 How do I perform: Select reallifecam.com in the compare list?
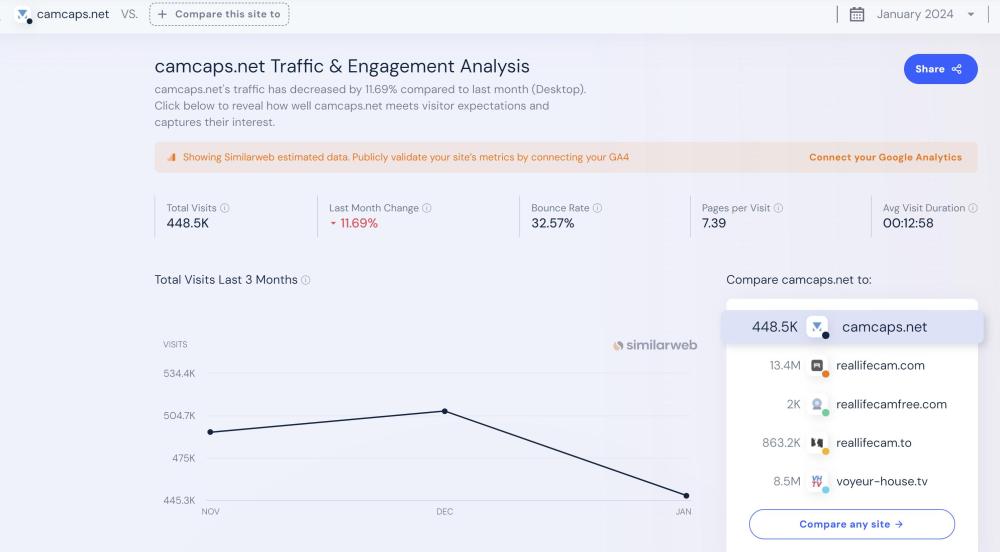pyautogui.click(x=880, y=366)
